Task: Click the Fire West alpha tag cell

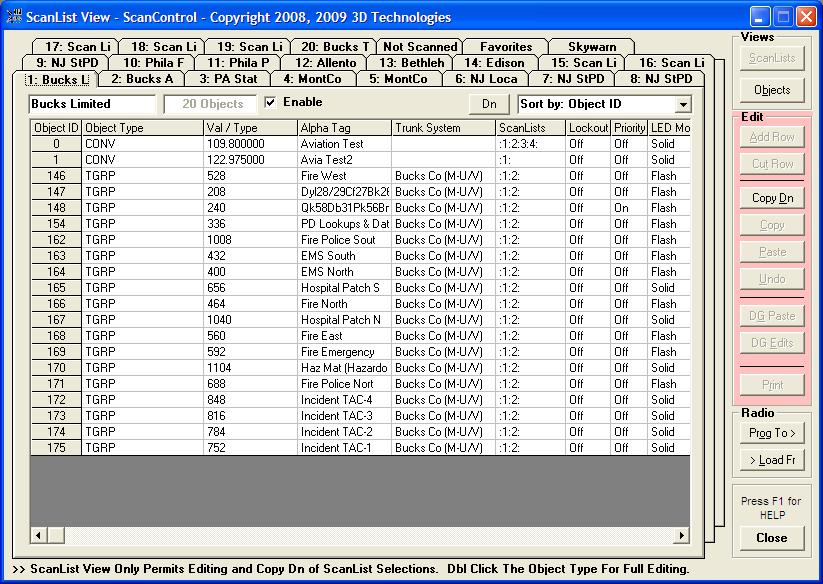Action: click(x=345, y=176)
